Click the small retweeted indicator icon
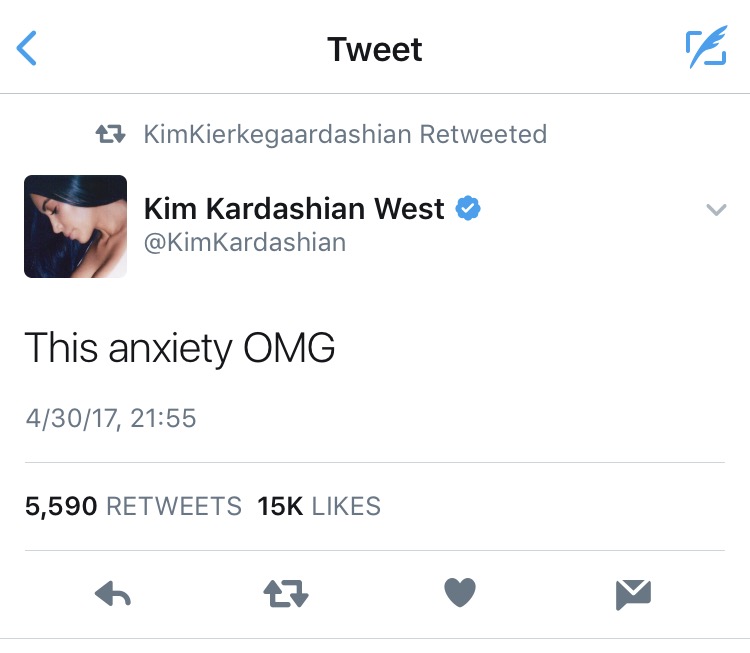Screen dimensions: 750x653 point(110,134)
